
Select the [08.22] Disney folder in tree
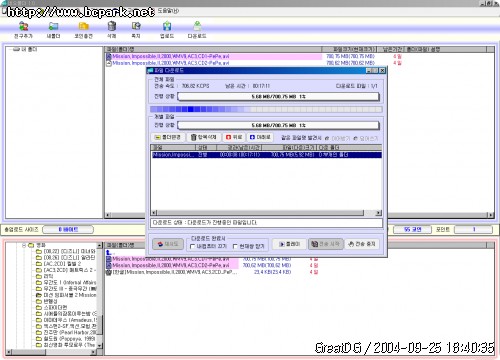[x=69, y=251]
